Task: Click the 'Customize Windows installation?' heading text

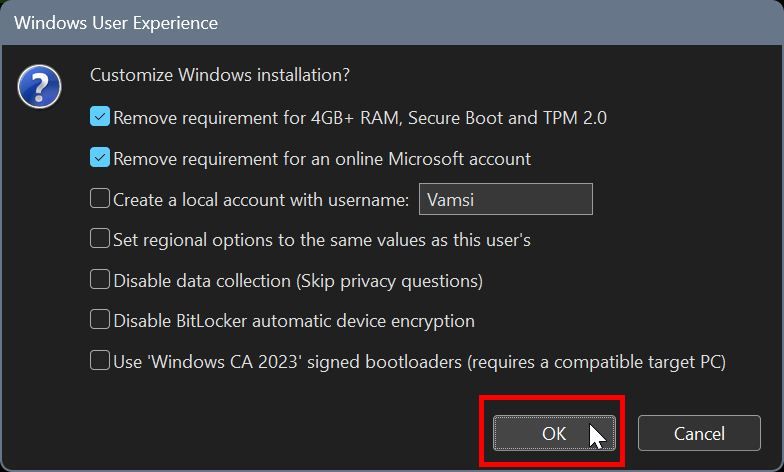Action: [220, 75]
